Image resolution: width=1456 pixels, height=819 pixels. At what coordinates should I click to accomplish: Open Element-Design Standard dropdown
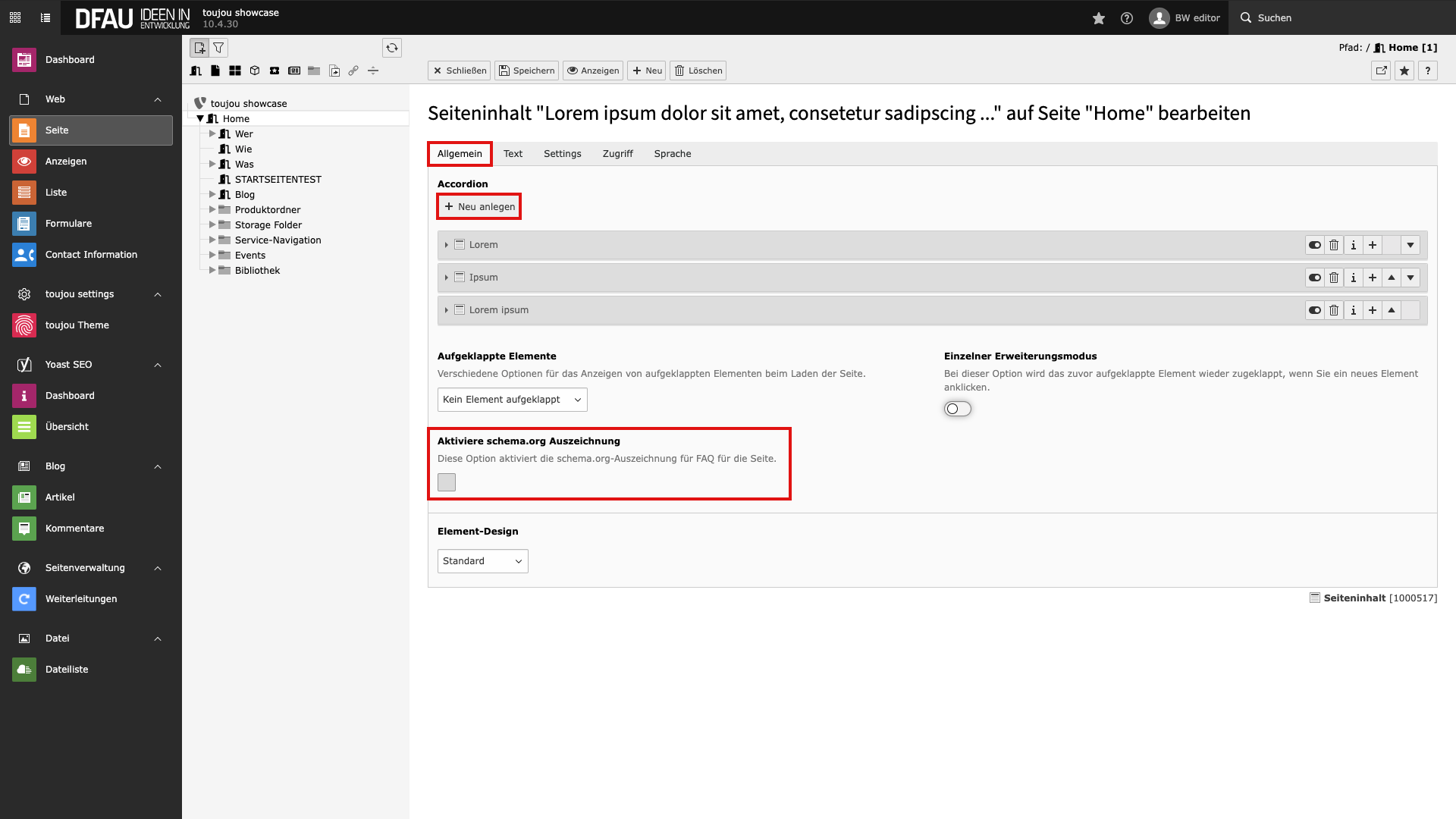[482, 561]
